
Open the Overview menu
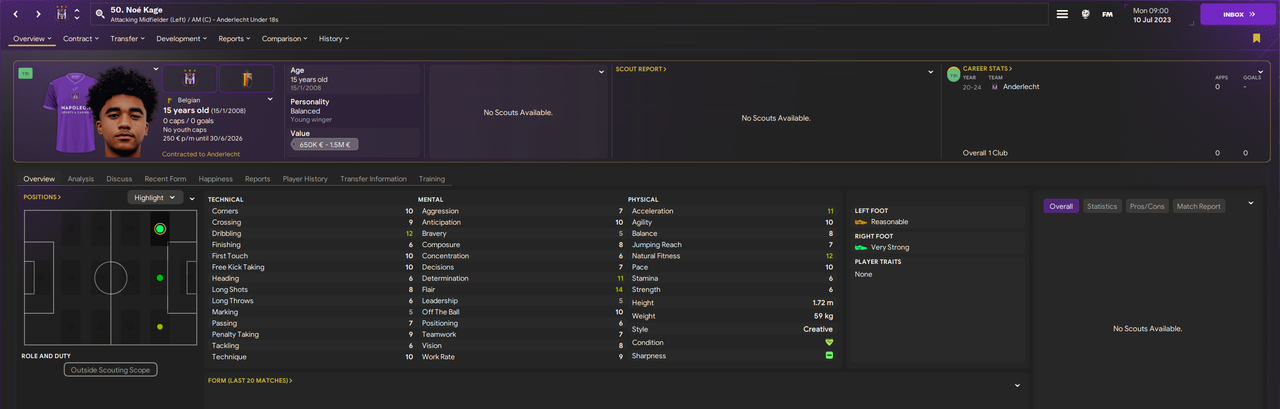point(32,38)
